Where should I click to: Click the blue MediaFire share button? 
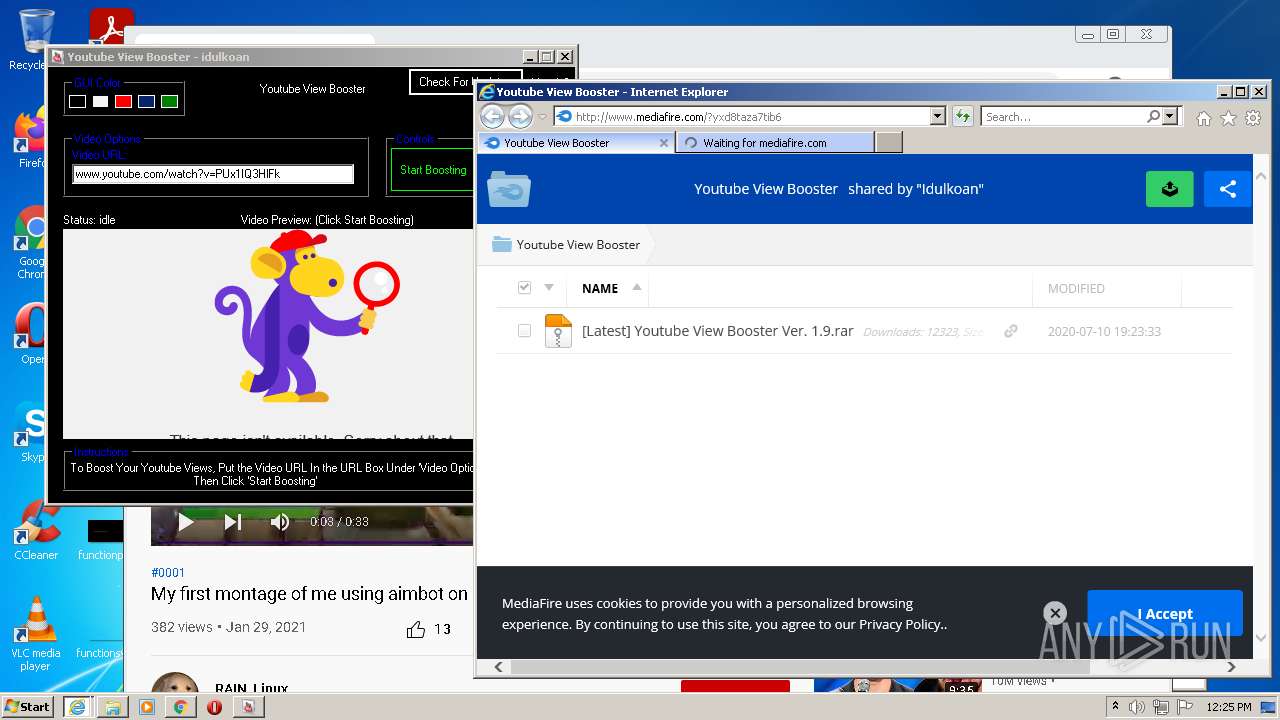pyautogui.click(x=1228, y=188)
